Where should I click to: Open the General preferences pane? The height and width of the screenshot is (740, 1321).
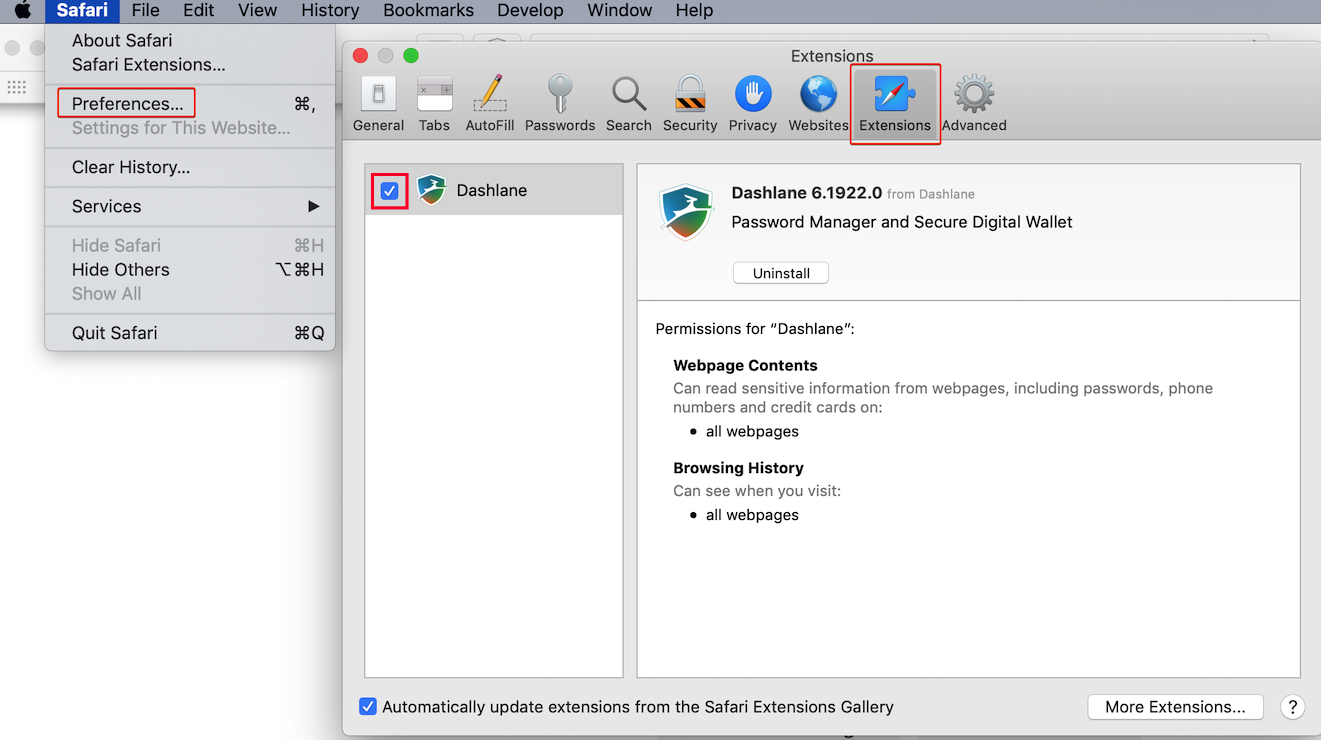(x=378, y=100)
